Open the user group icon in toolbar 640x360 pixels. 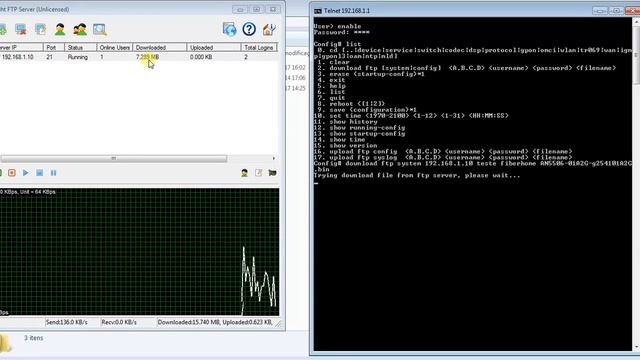80,29
